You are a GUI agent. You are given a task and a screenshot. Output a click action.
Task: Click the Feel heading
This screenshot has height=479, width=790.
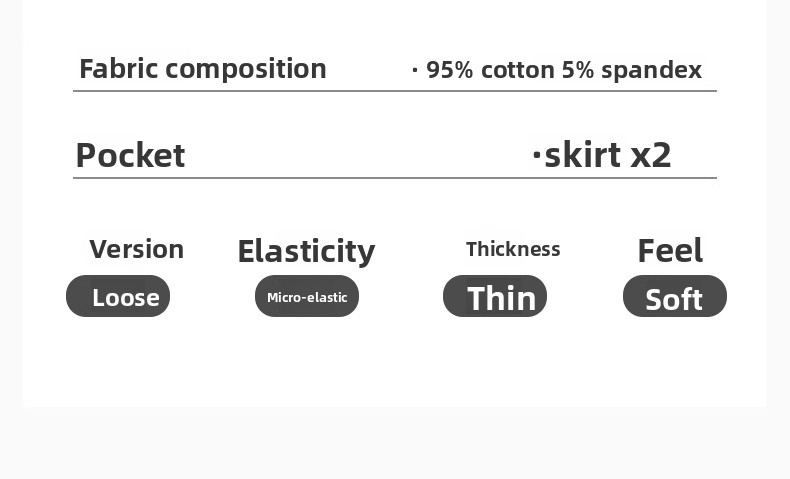point(670,250)
